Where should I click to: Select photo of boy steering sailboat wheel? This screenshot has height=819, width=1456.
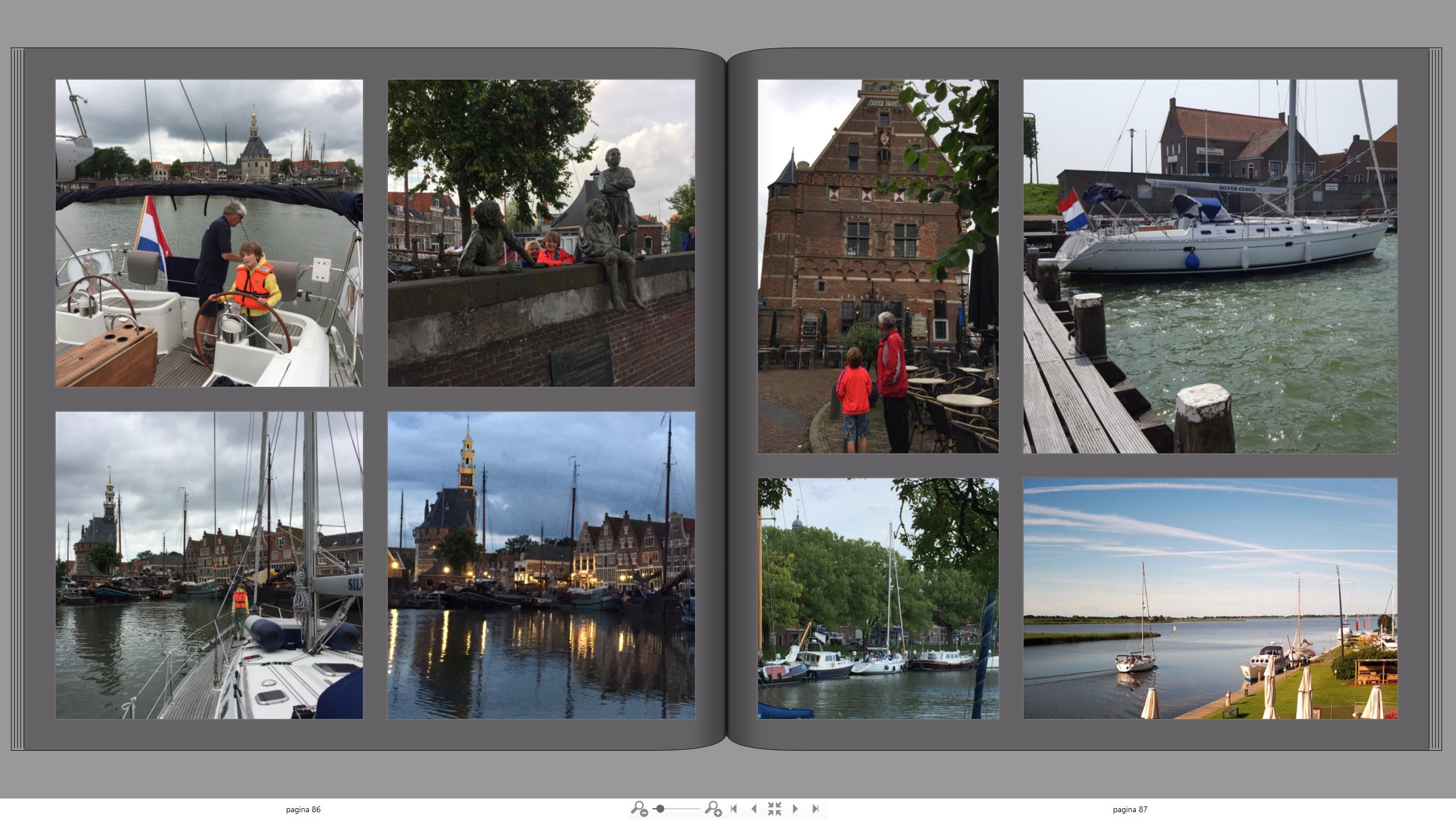click(x=209, y=233)
